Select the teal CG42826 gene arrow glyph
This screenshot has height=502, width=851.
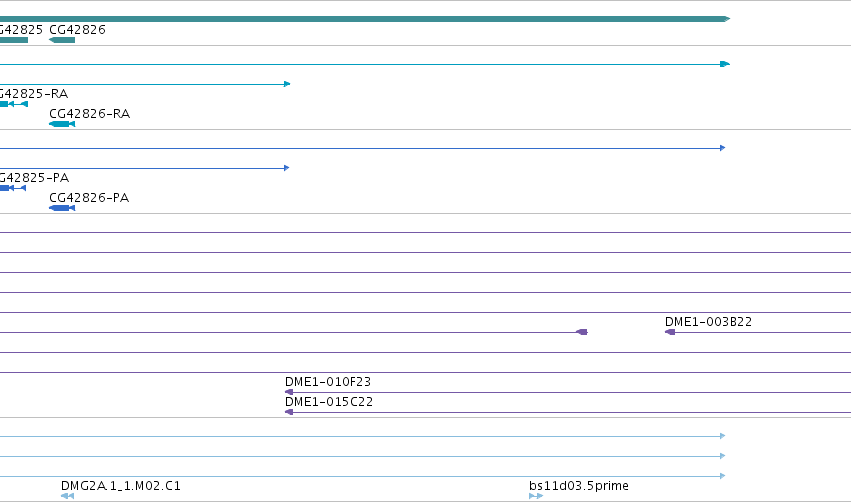62,40
